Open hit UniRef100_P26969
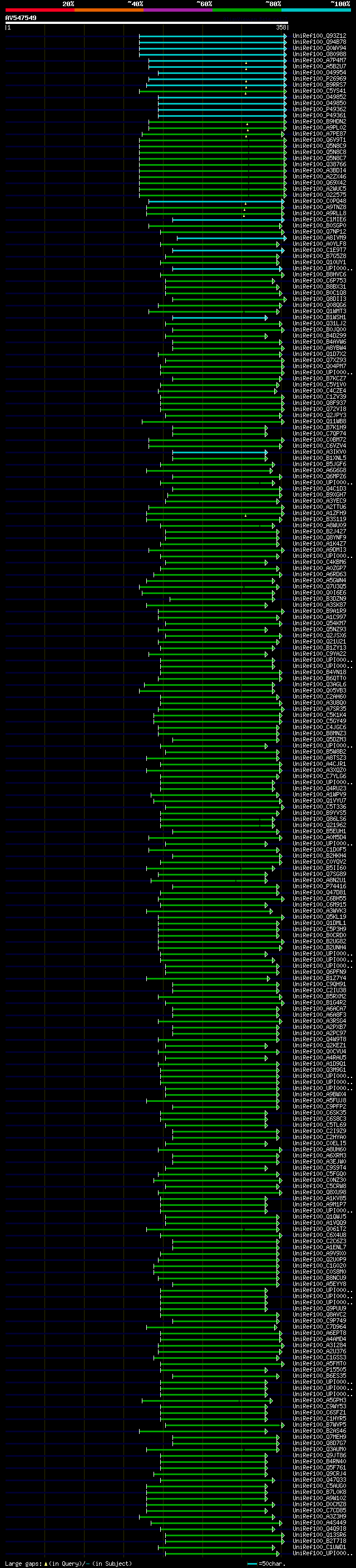The image size is (356, 1568). click(319, 78)
